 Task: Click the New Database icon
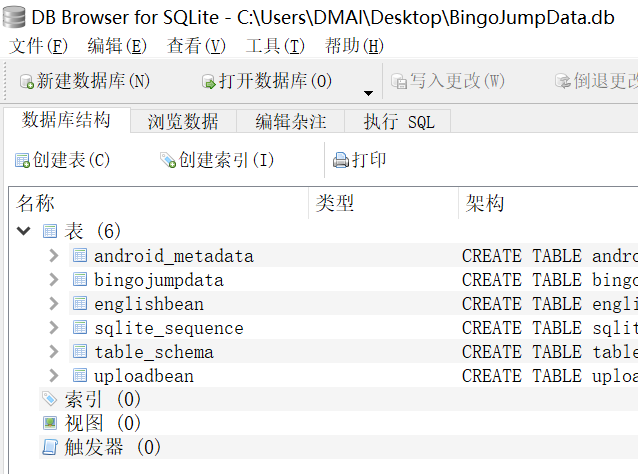tap(27, 81)
